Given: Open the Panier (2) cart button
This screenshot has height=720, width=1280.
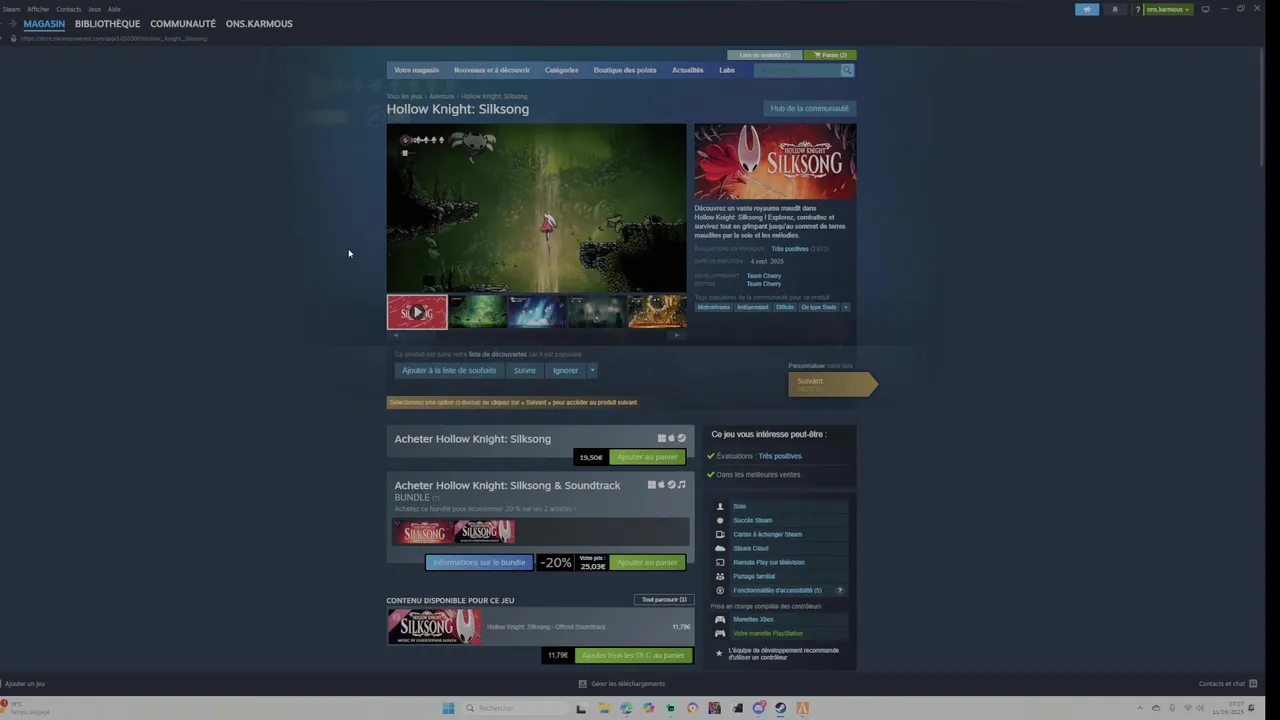Looking at the screenshot, I should click(830, 55).
